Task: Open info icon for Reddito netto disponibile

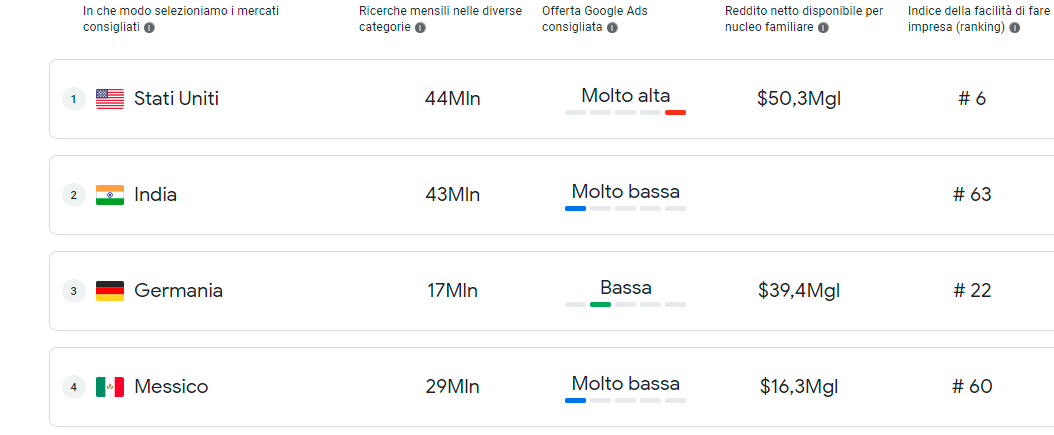Action: coord(823,28)
